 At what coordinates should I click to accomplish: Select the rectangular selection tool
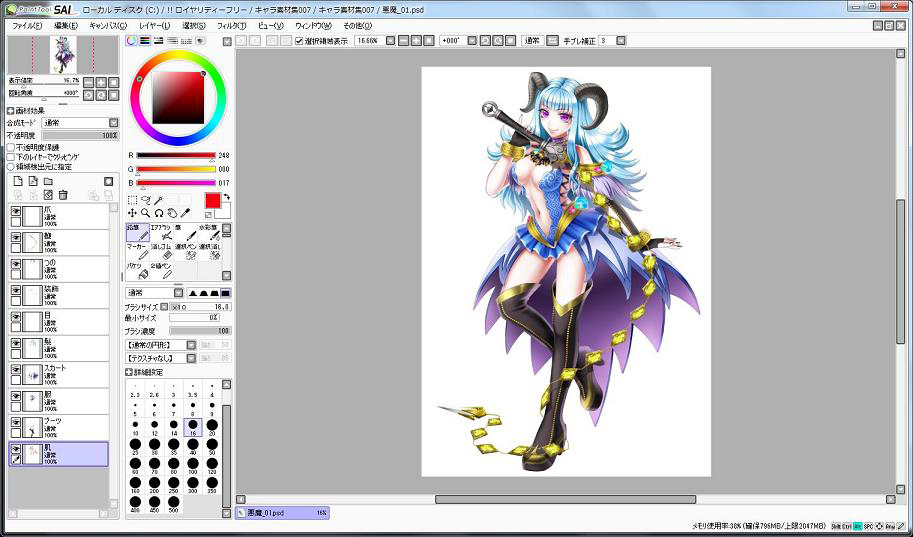tap(132, 199)
